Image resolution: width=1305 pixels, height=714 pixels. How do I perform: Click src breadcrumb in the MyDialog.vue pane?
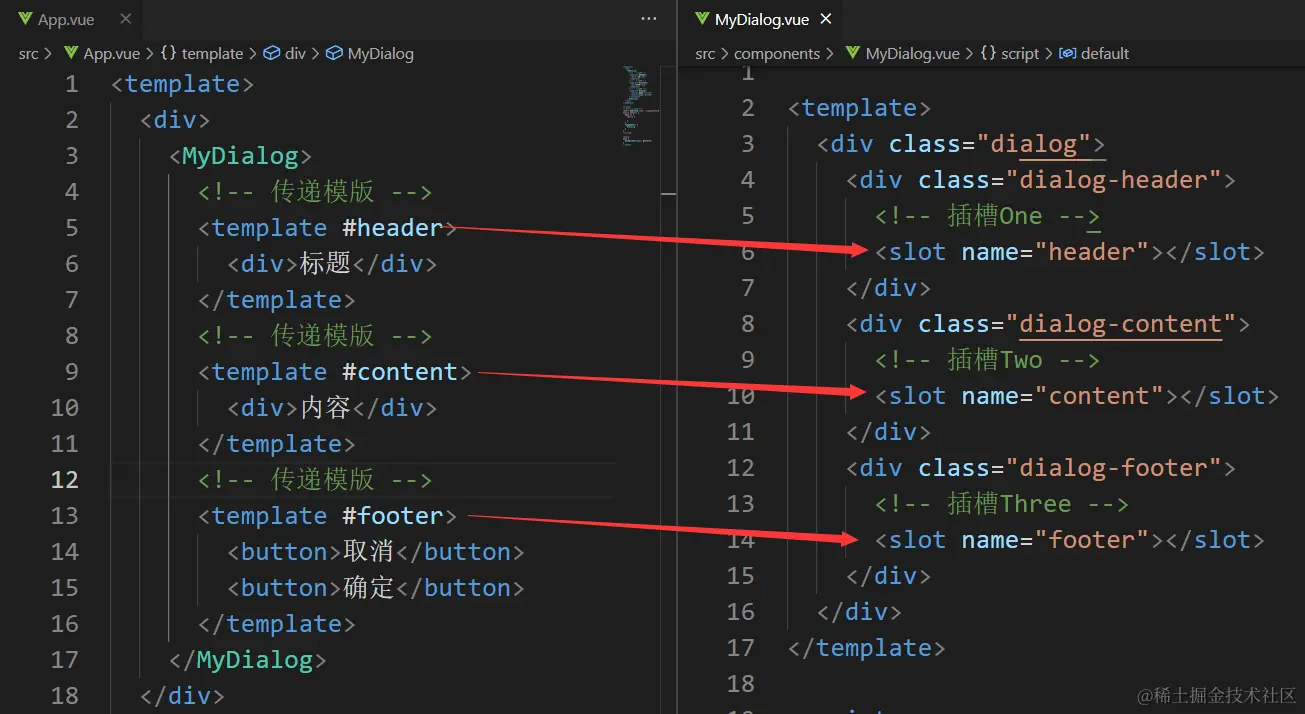706,54
